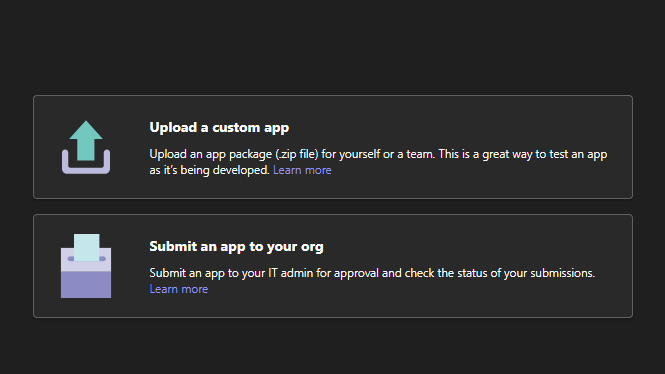Click the upload arrow icon
Screen dimensions: 665x374
pos(86,147)
